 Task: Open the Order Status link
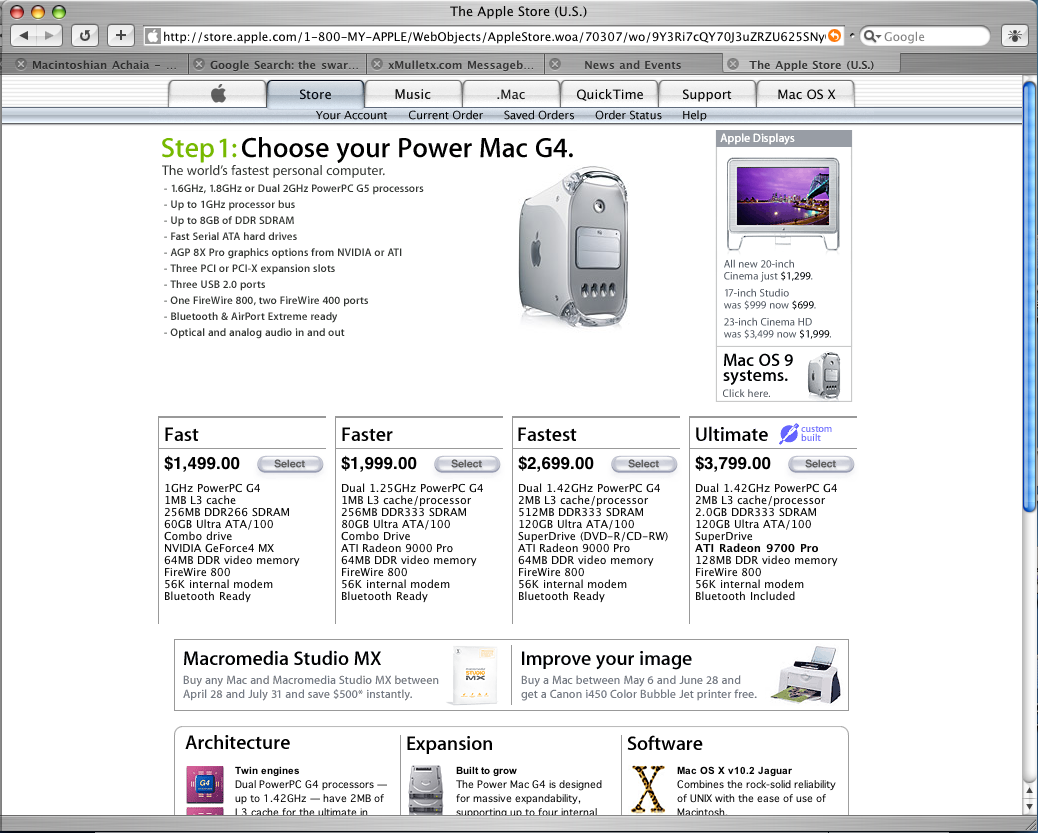(628, 115)
